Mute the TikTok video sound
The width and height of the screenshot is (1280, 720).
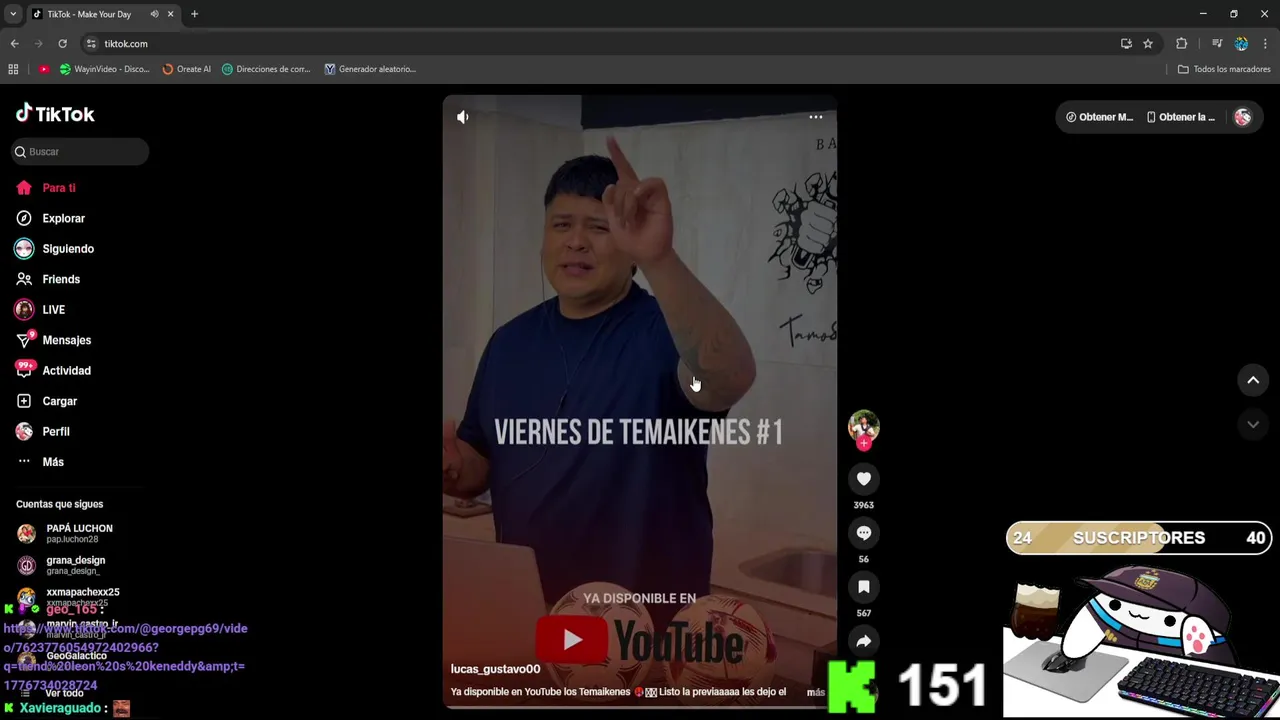(x=462, y=117)
